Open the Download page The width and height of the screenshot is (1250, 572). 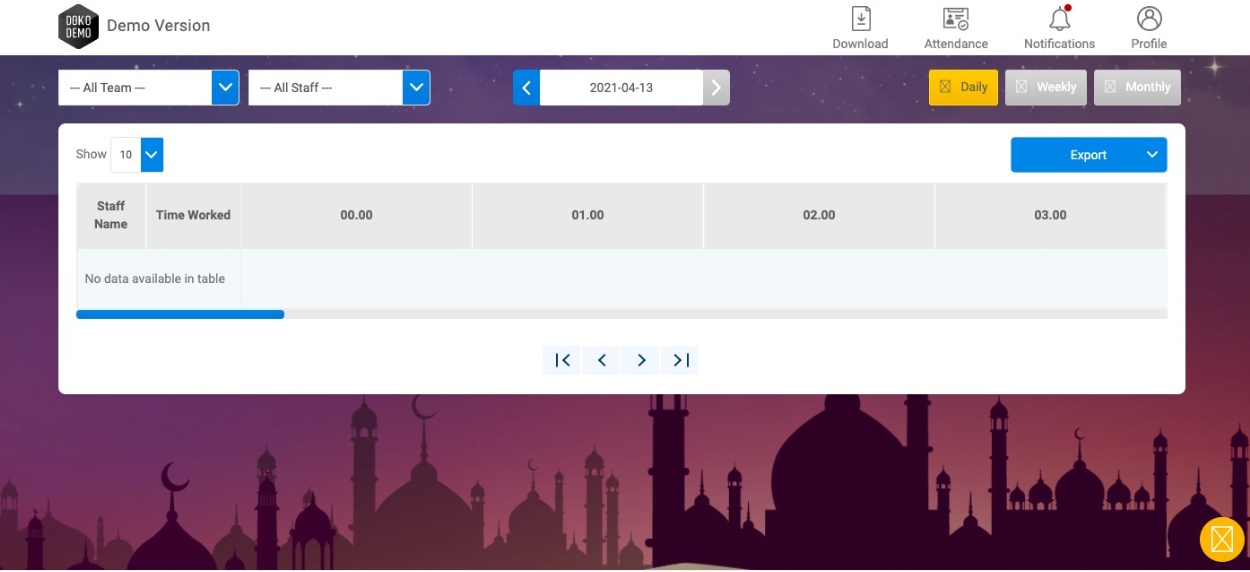click(x=860, y=28)
